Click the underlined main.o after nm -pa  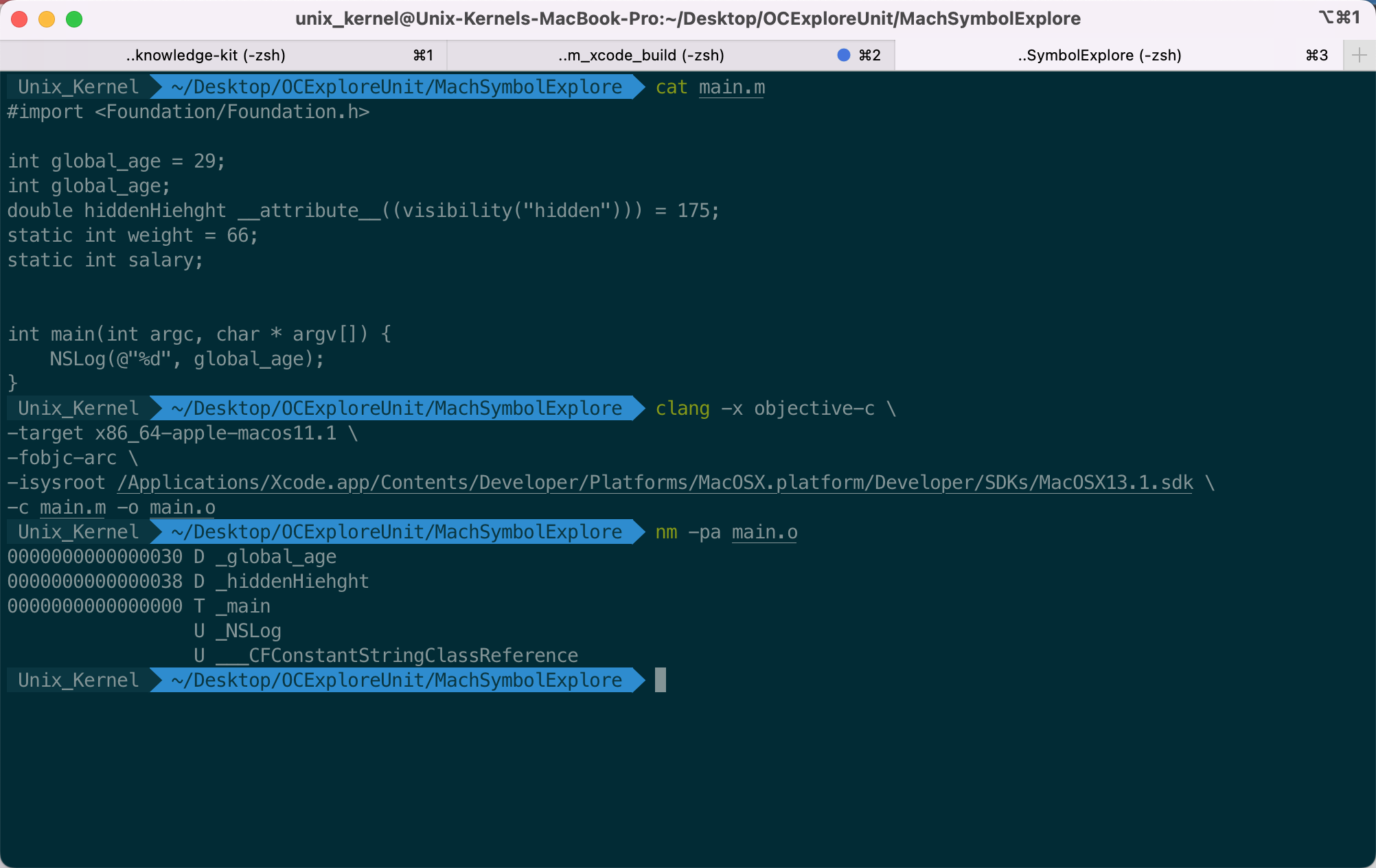(x=765, y=532)
